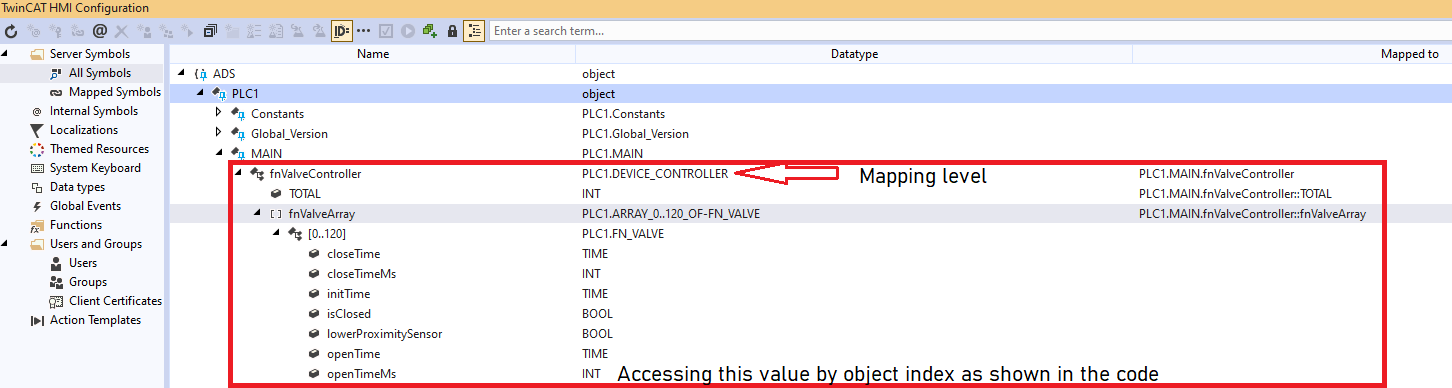Click the green add symbol icon
This screenshot has height=388, width=1452.
[430, 31]
